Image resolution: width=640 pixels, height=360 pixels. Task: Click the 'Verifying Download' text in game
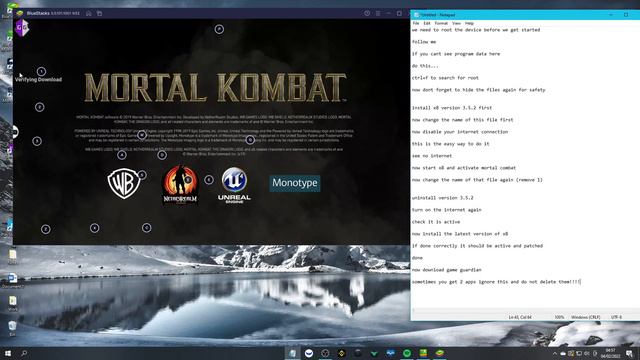tap(38, 80)
